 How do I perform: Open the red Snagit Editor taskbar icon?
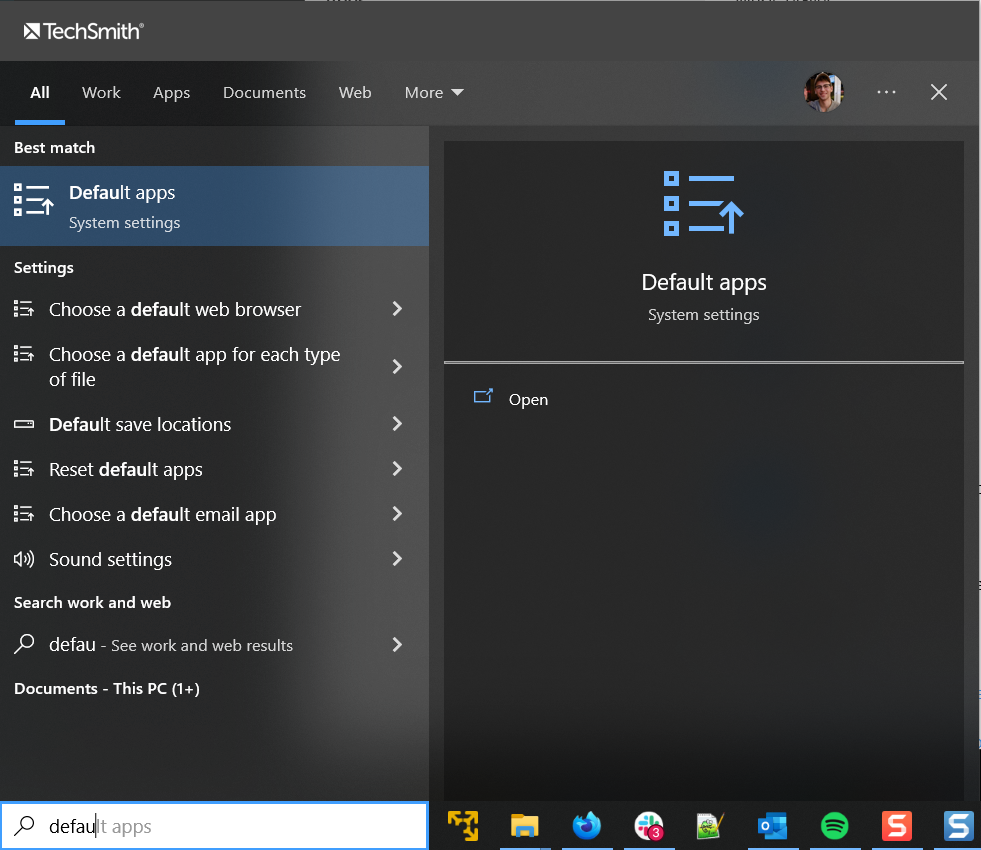pyautogui.click(x=896, y=826)
